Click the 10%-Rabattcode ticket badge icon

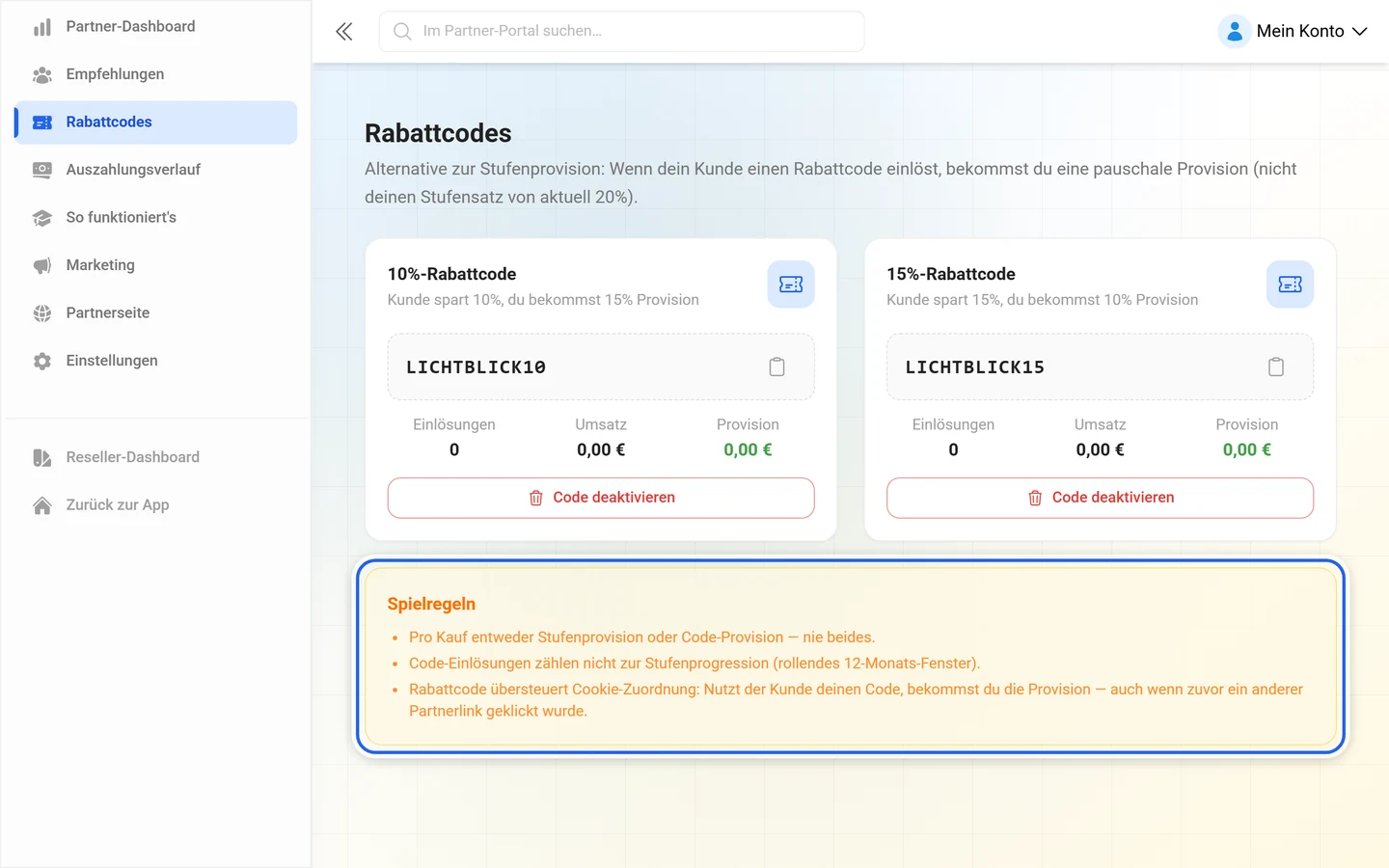coord(791,285)
